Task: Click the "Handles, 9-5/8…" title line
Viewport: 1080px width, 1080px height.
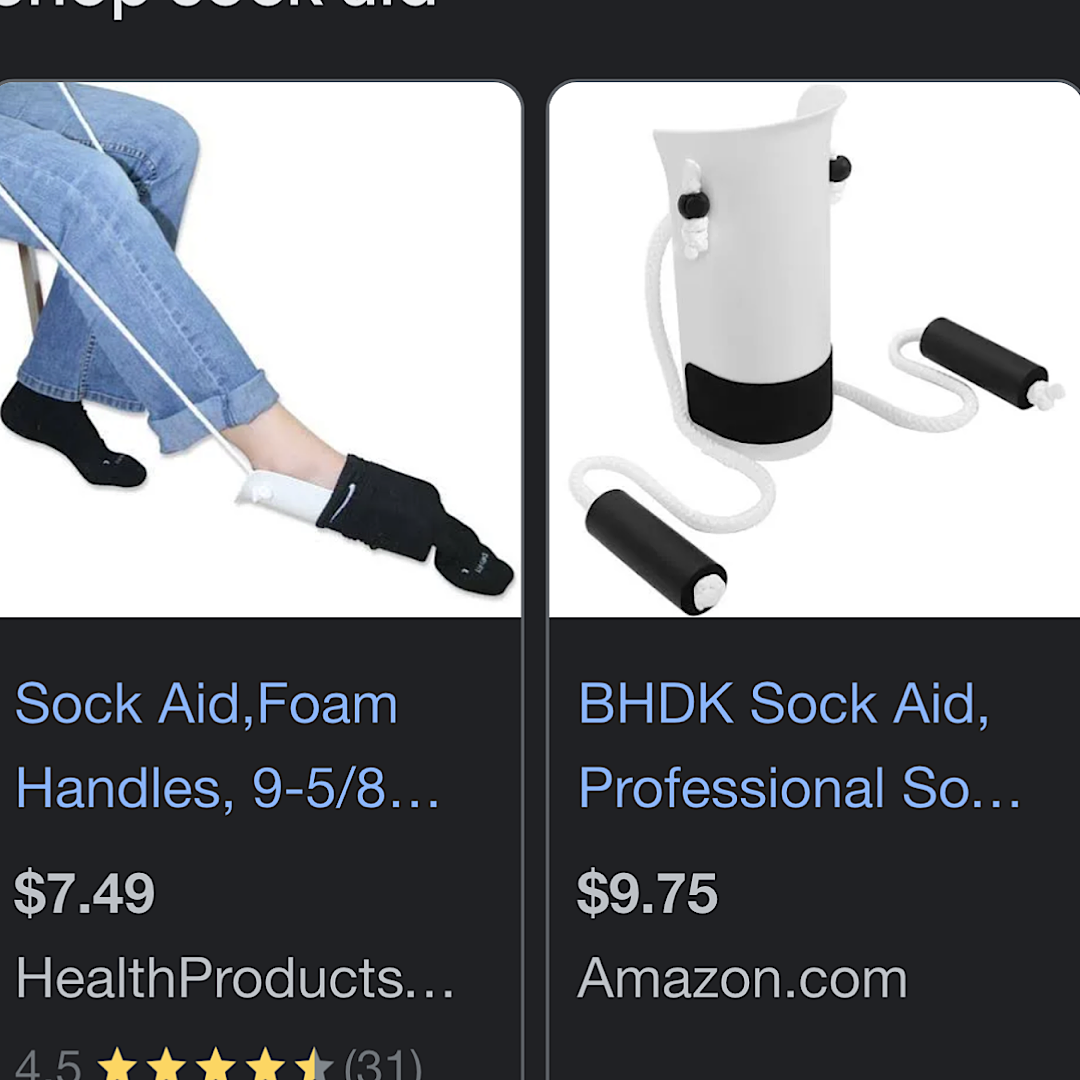Action: click(x=227, y=789)
